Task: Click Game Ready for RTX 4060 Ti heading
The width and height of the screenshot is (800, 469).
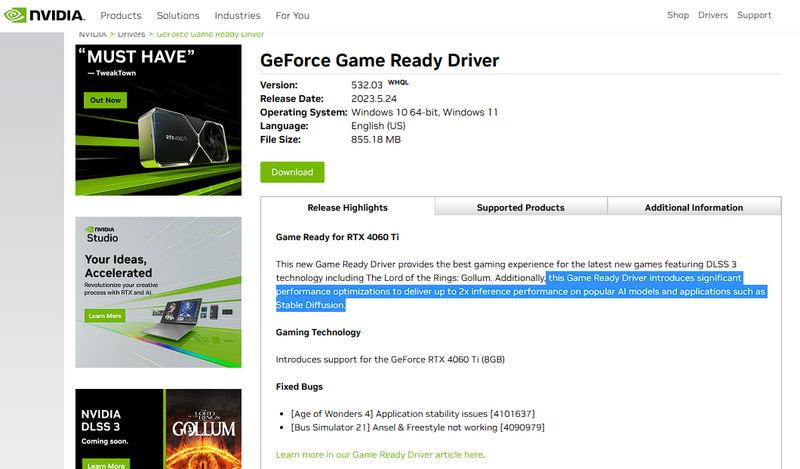Action: point(337,237)
